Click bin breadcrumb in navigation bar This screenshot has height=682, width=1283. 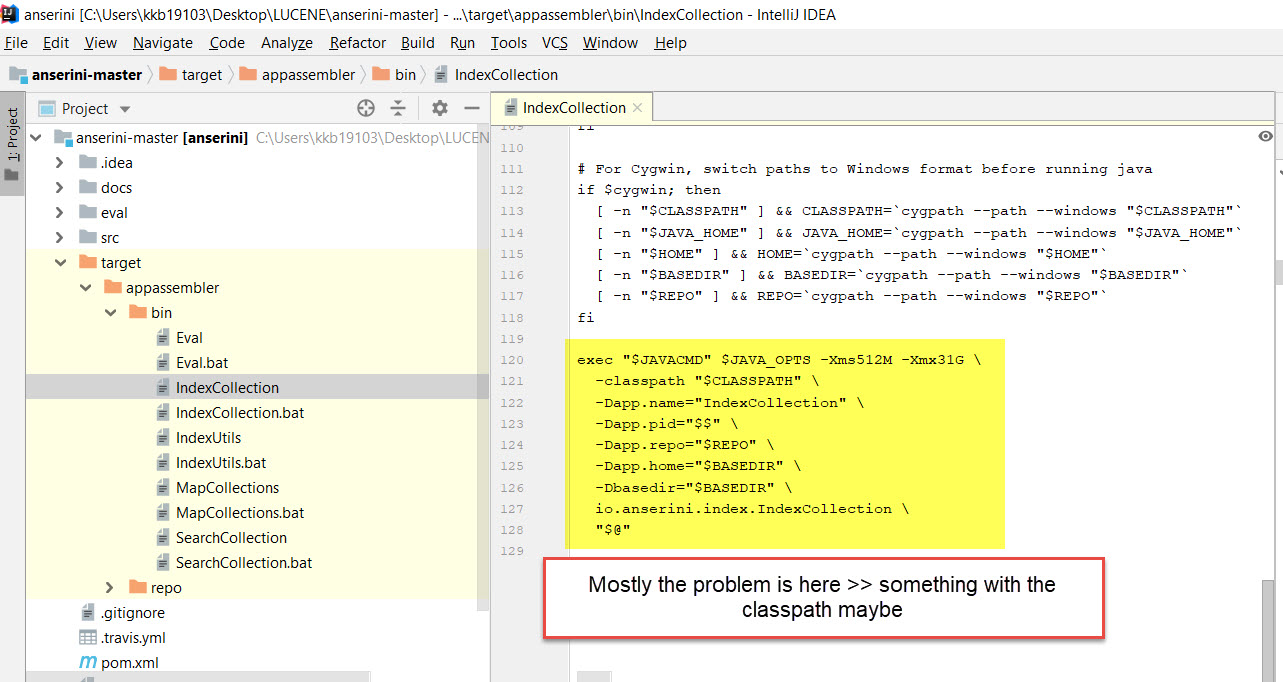394,75
